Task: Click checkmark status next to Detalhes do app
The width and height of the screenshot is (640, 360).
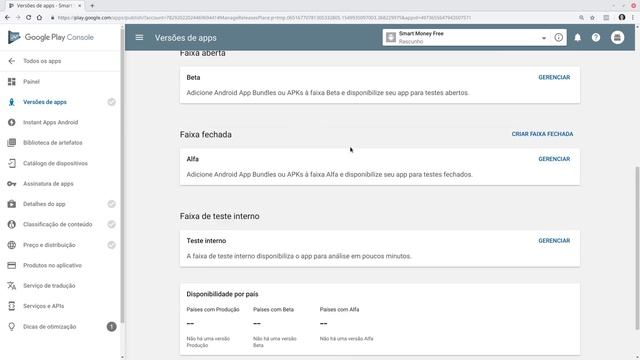Action: pyautogui.click(x=111, y=204)
